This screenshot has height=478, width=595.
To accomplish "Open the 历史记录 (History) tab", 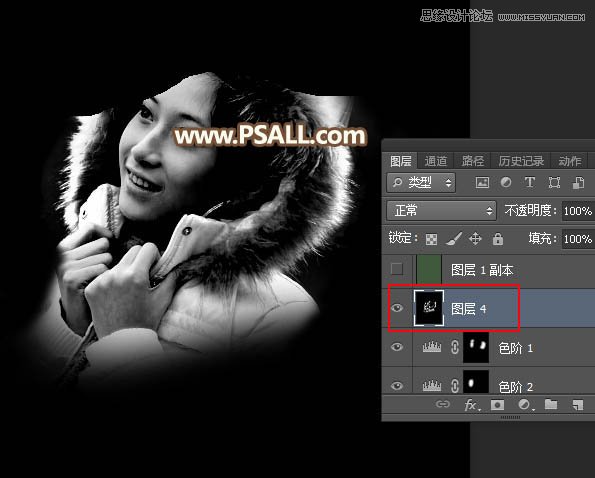I will tap(521, 161).
